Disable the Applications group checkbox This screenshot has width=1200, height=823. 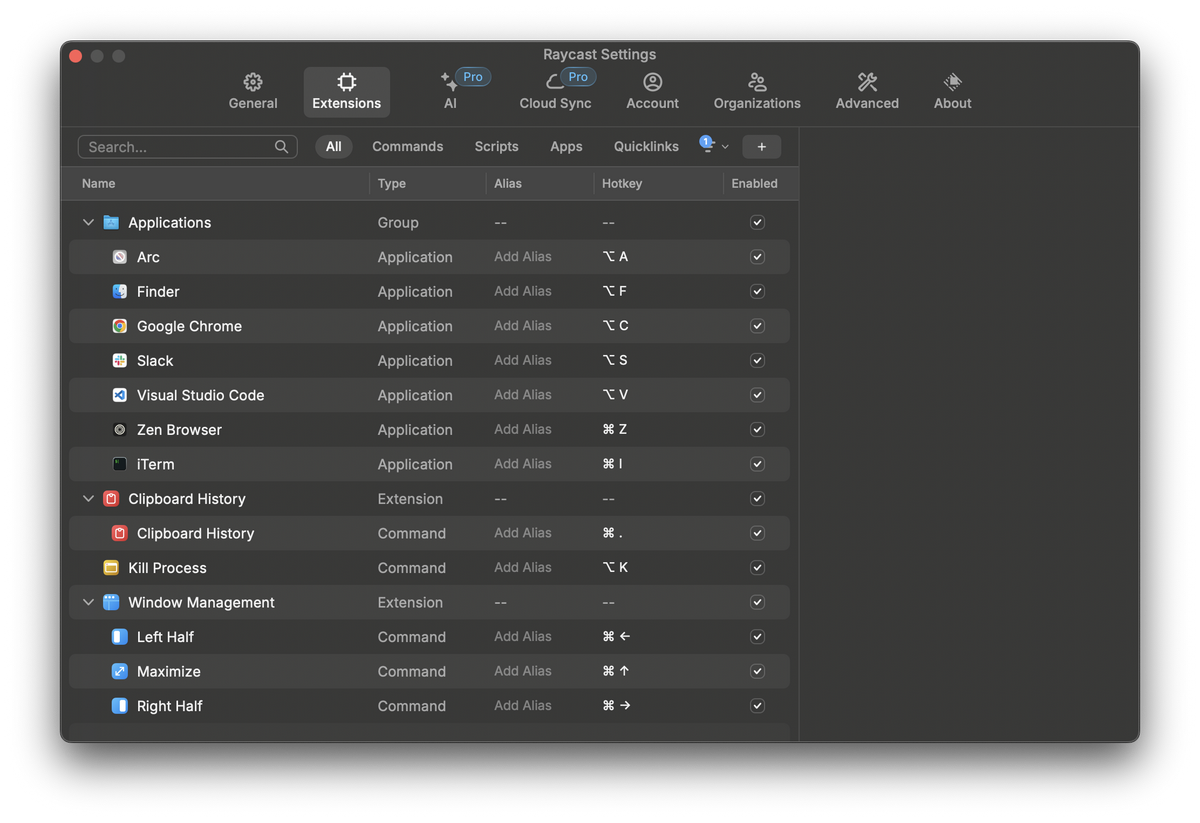[757, 223]
